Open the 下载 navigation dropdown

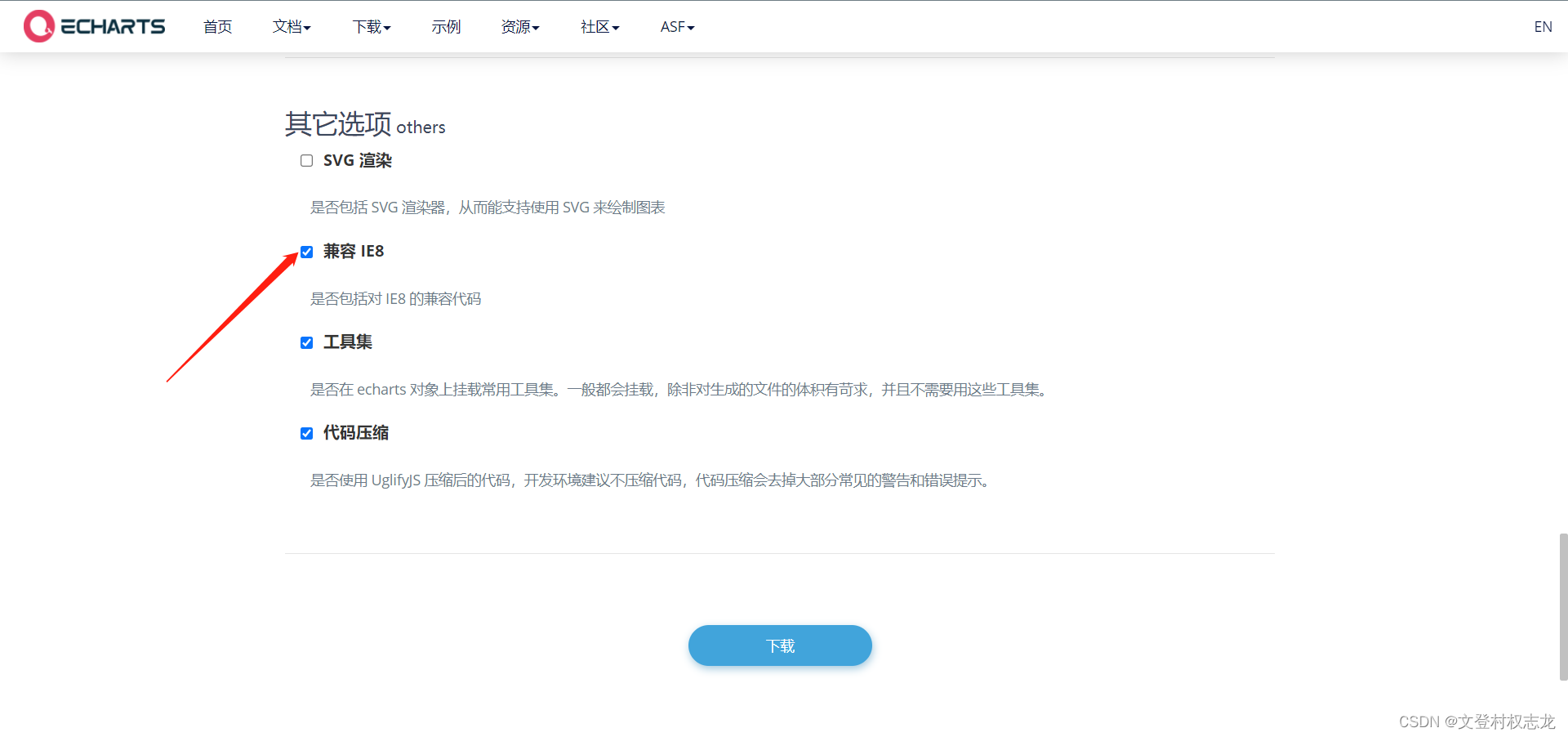click(x=371, y=26)
